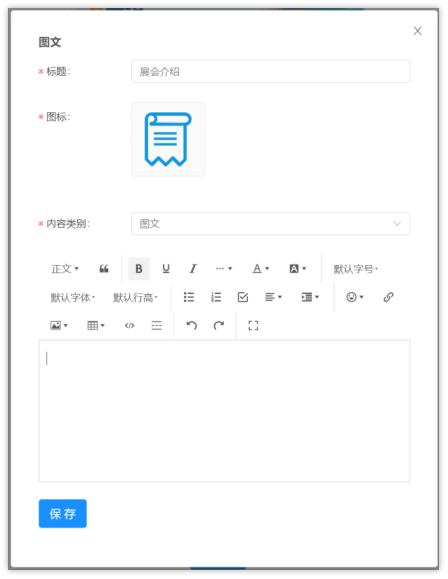Open the 默认行高 line height menu
The image size is (448, 579).
135,297
